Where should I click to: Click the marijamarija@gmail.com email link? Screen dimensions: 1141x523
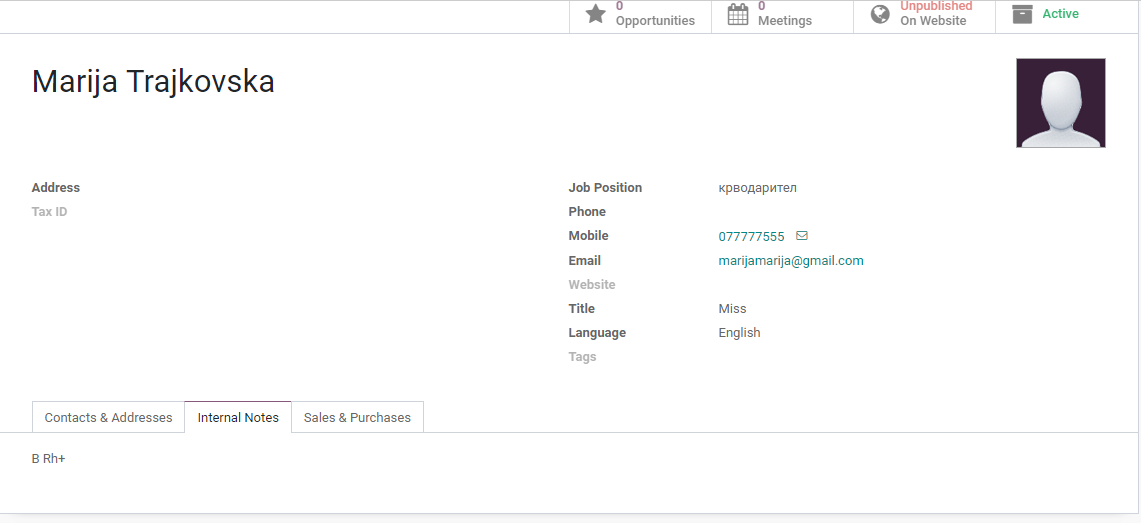790,261
